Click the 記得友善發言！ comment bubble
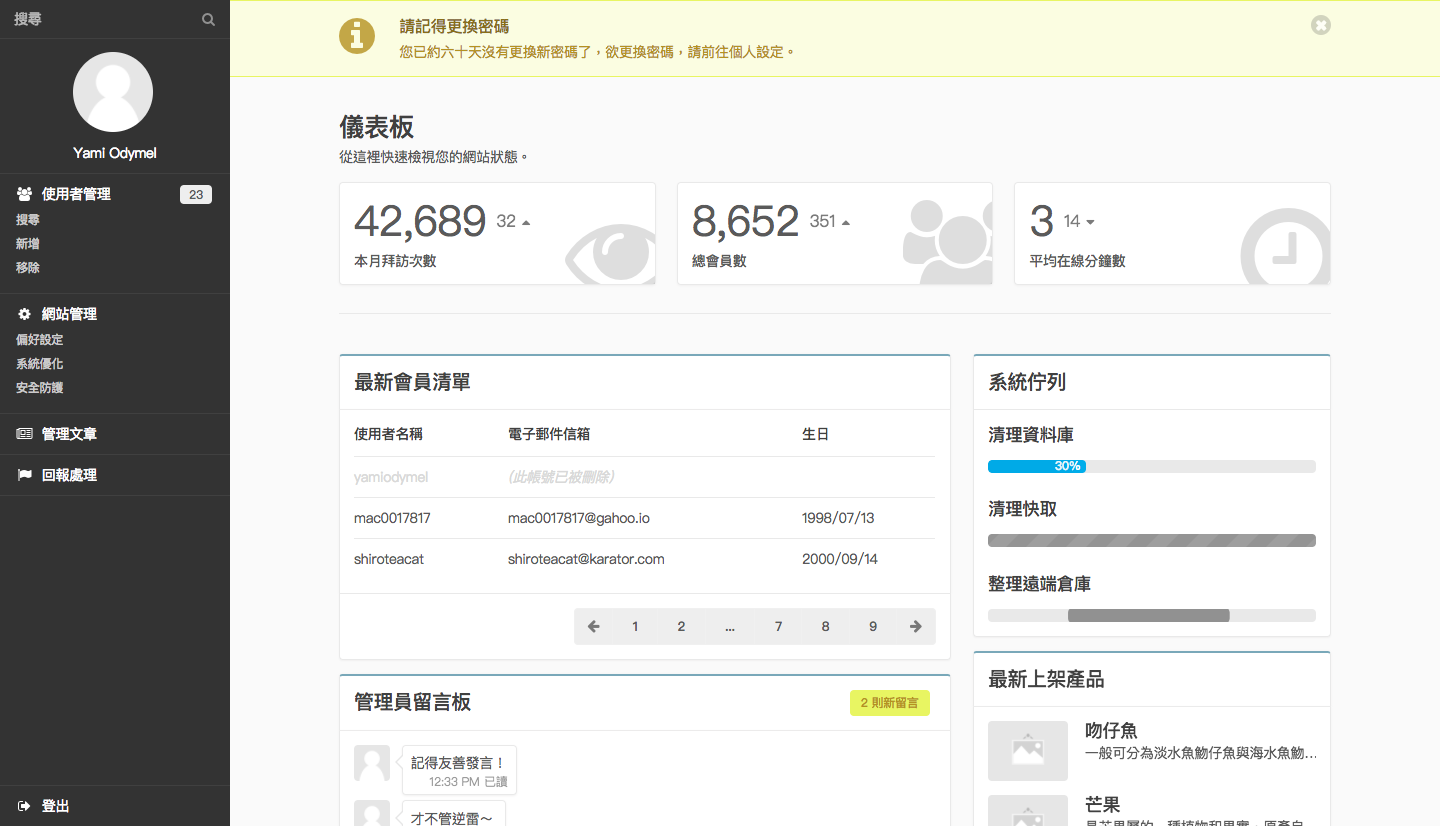 (x=459, y=770)
